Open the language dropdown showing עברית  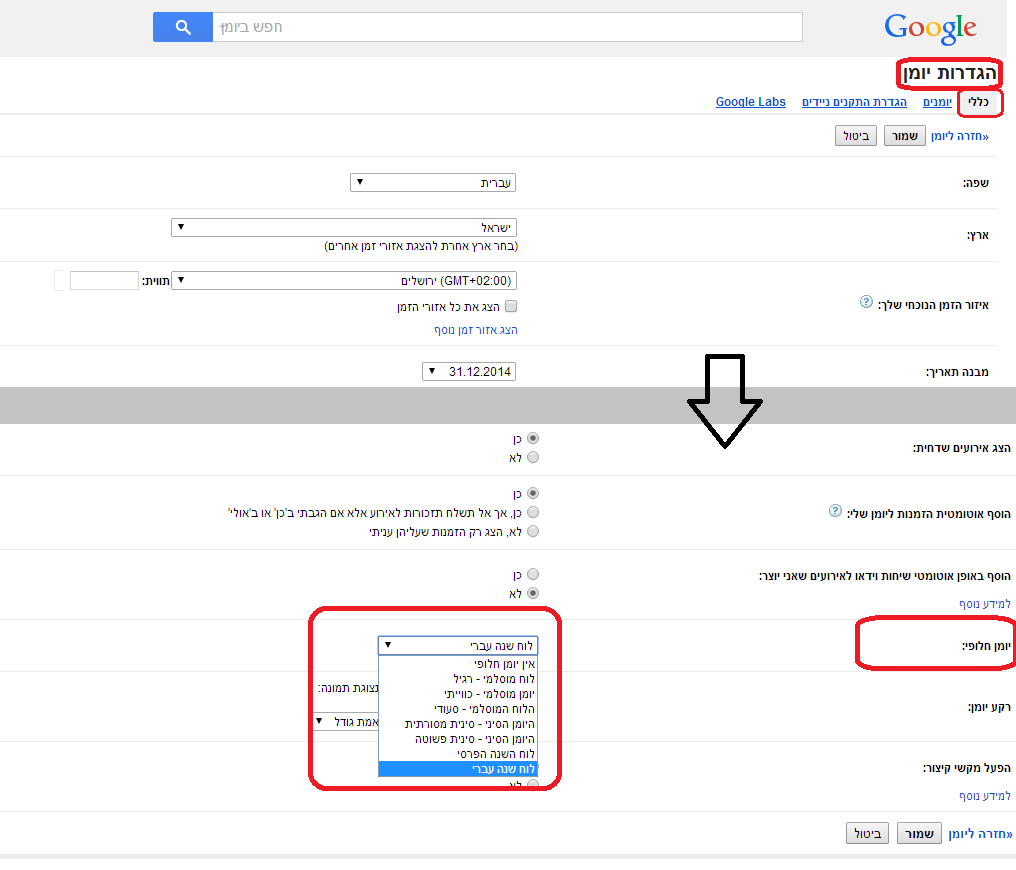433,183
